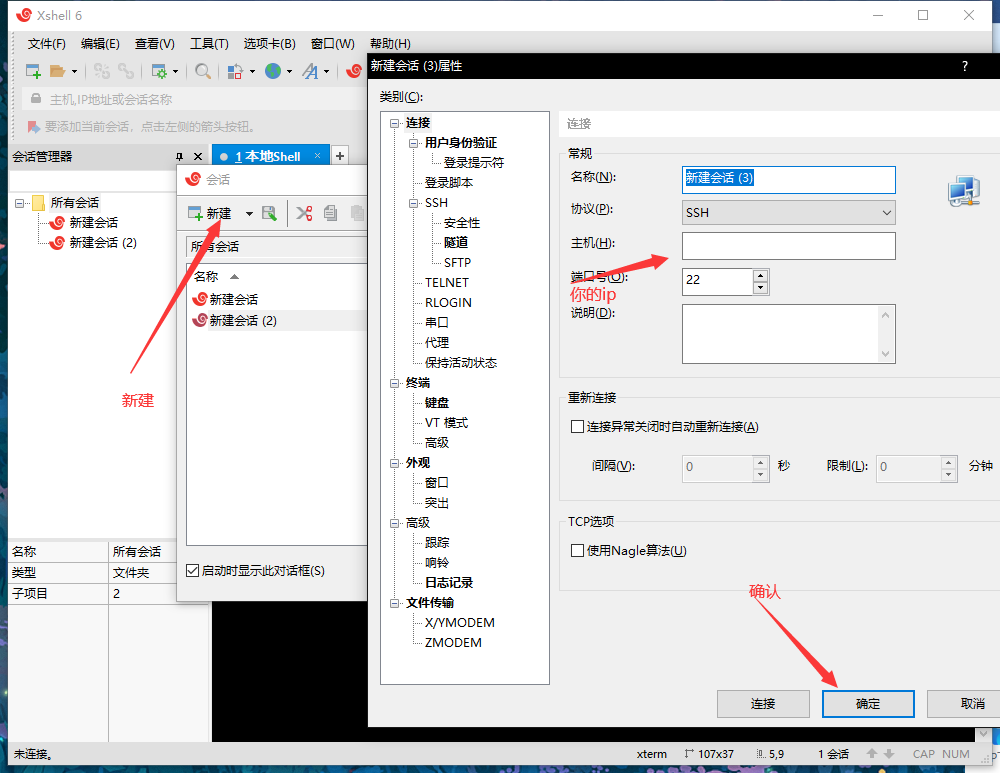Open the 工具(T) menu
The image size is (1000, 773).
209,43
